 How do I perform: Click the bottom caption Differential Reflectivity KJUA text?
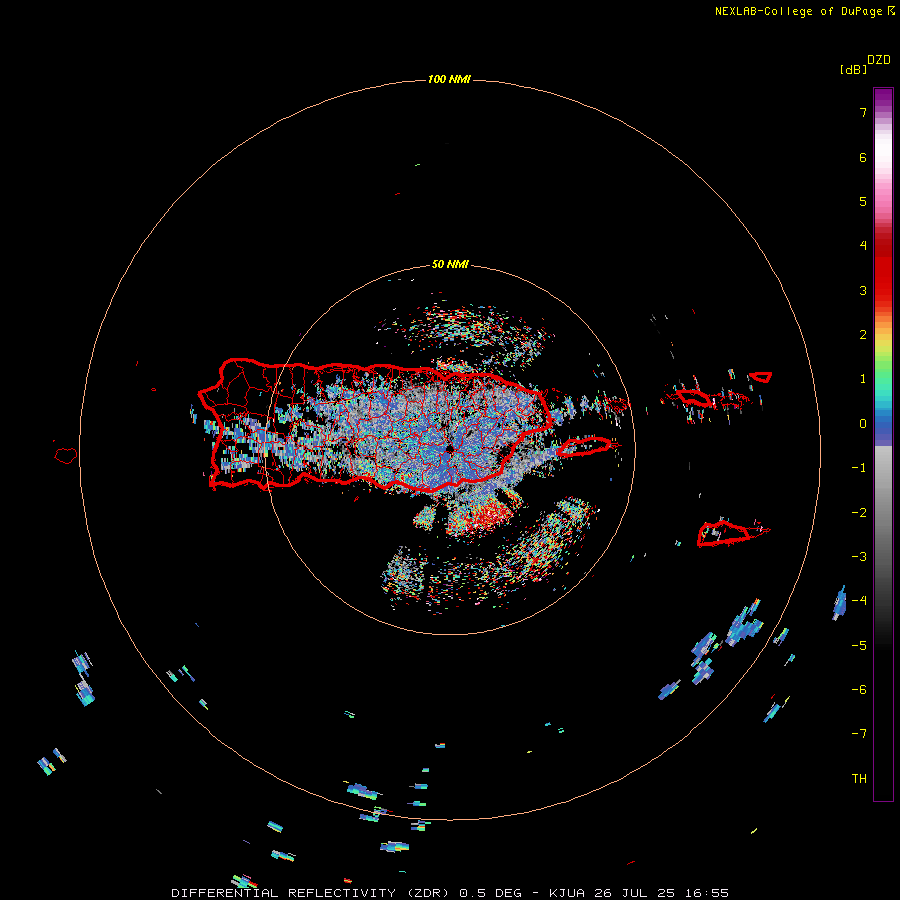click(450, 893)
